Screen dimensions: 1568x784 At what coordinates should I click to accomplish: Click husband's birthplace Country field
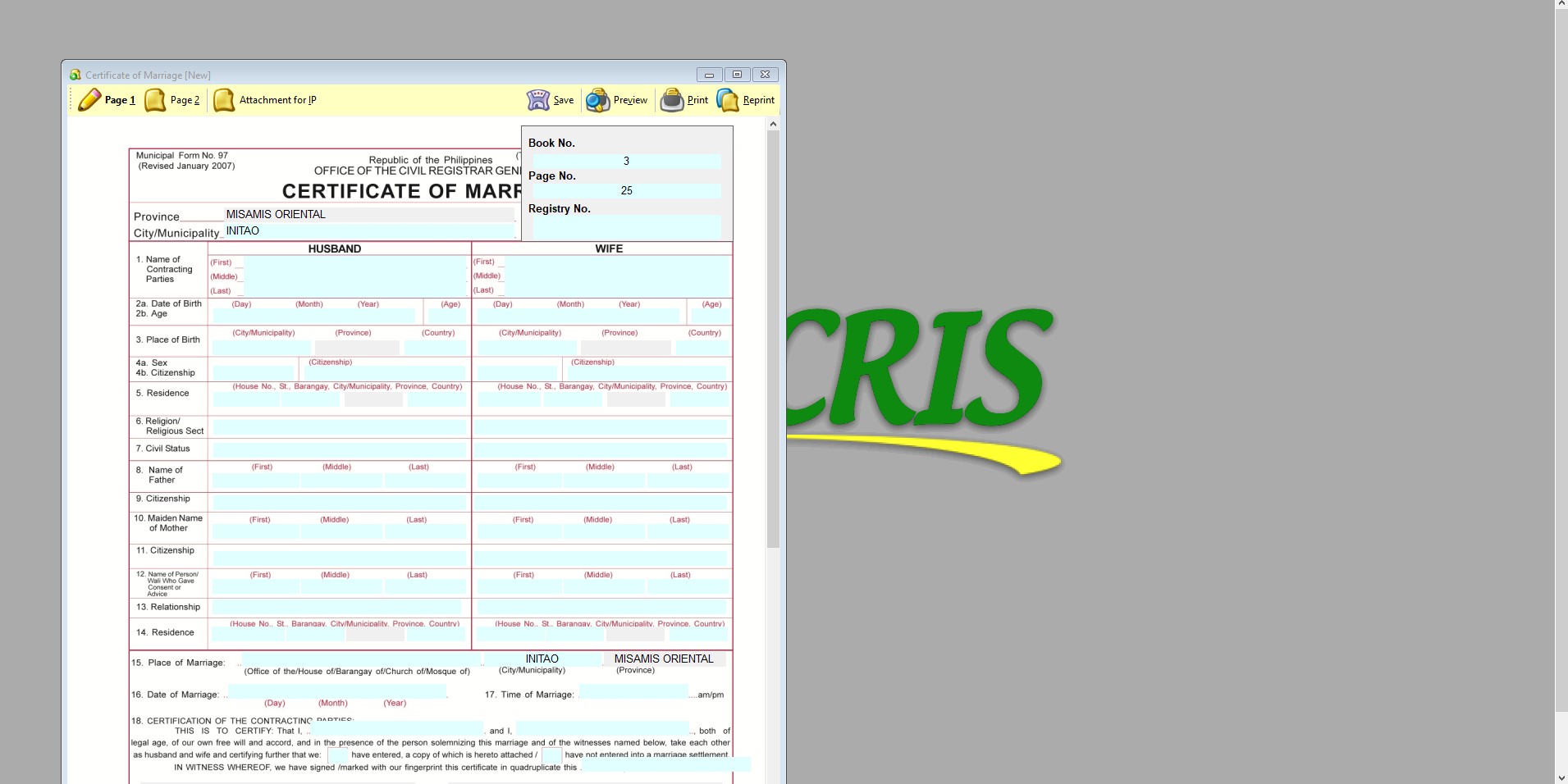pos(435,347)
